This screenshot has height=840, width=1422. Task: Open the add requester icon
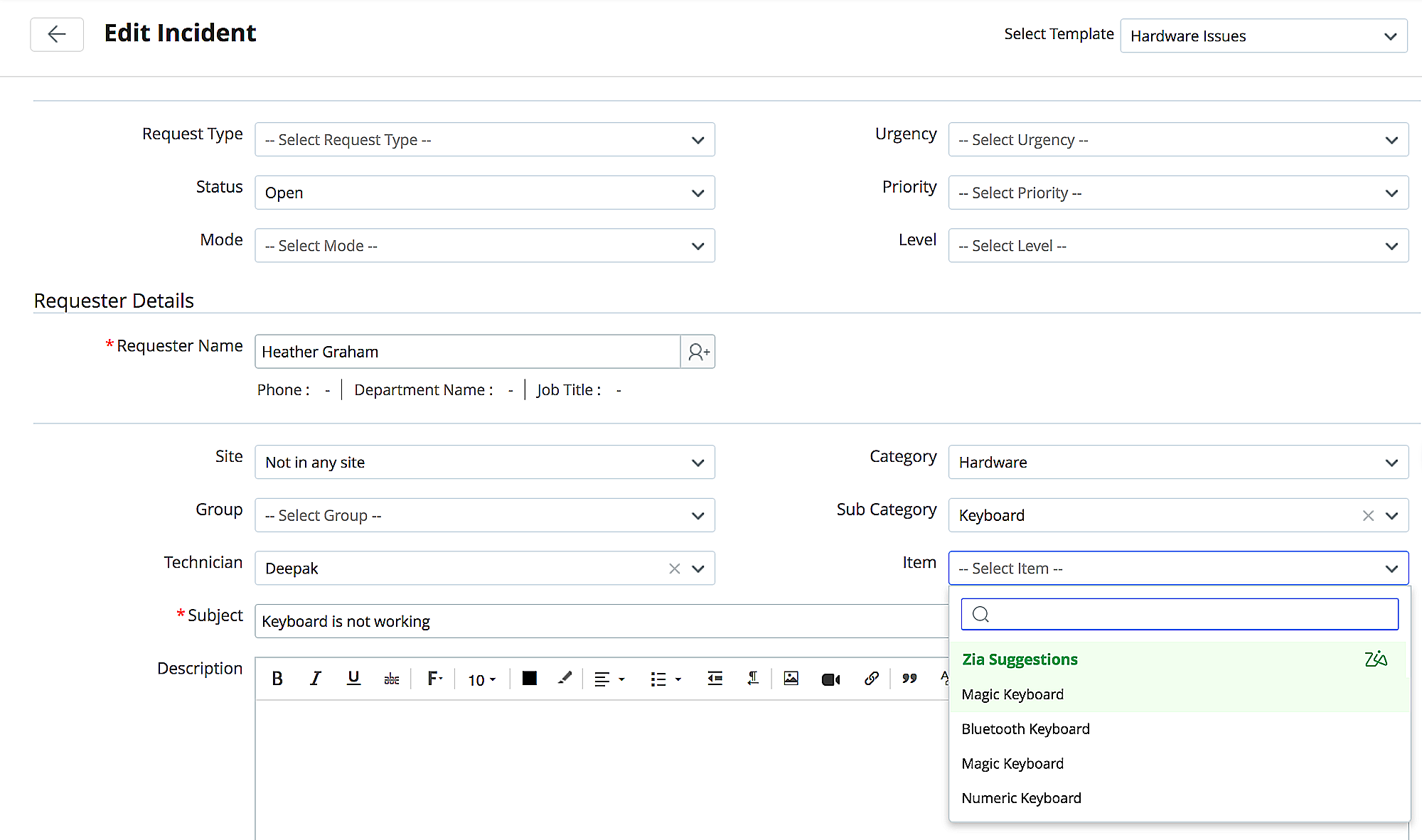pyautogui.click(x=698, y=352)
